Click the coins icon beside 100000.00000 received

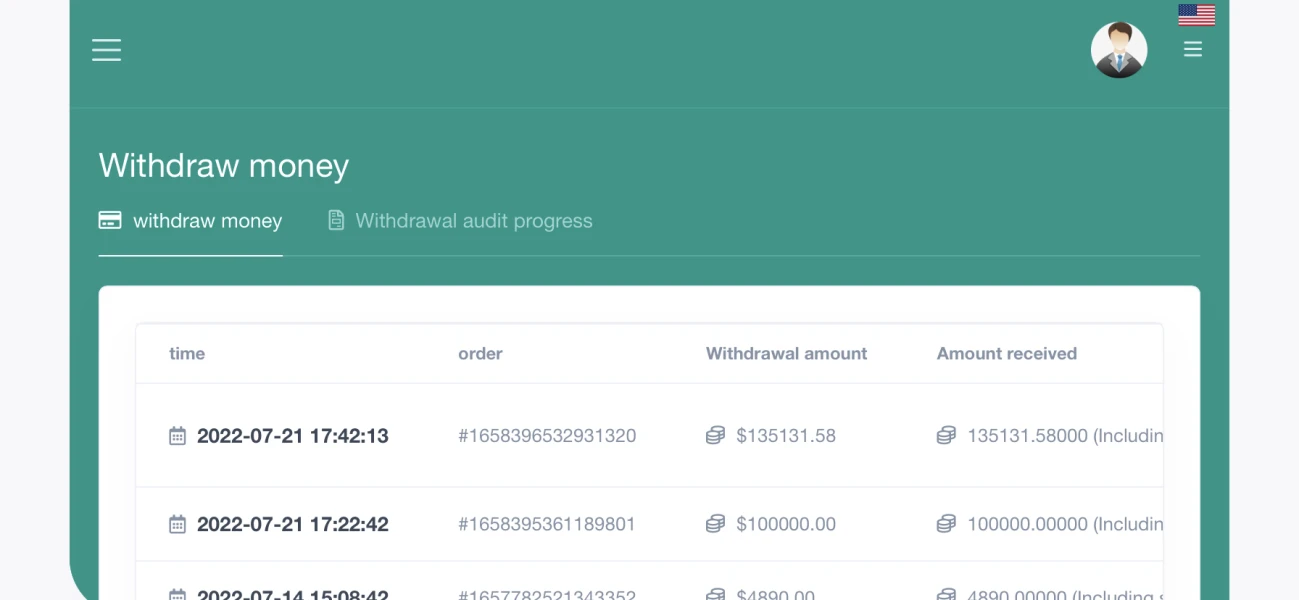tap(946, 524)
